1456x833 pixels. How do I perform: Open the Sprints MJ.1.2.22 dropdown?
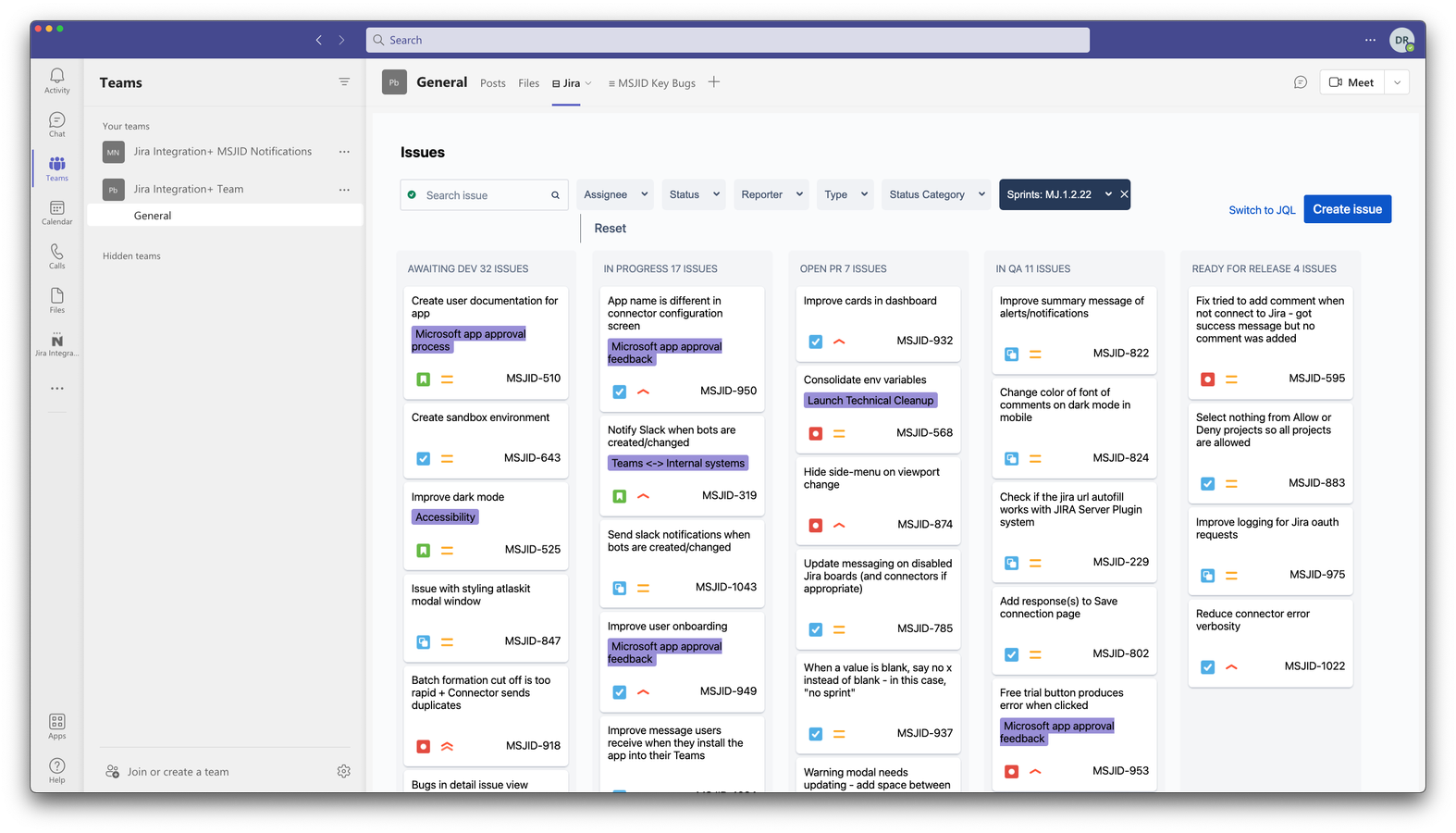(x=1108, y=194)
